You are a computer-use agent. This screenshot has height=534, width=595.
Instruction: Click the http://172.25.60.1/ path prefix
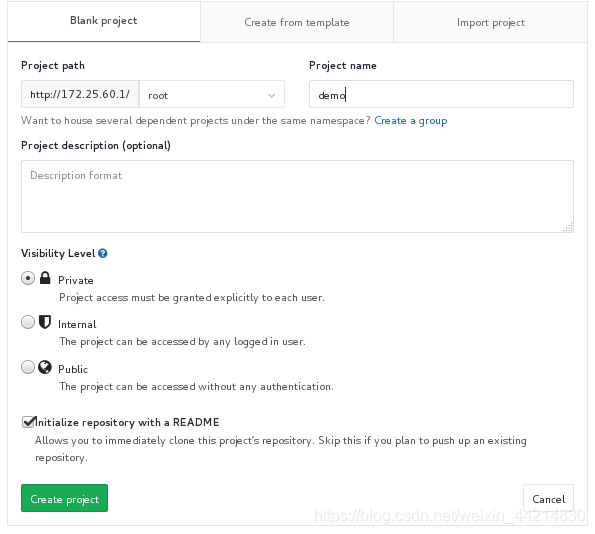[x=80, y=94]
